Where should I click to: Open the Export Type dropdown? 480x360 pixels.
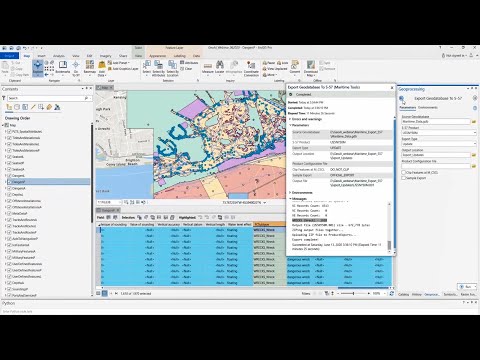point(439,144)
